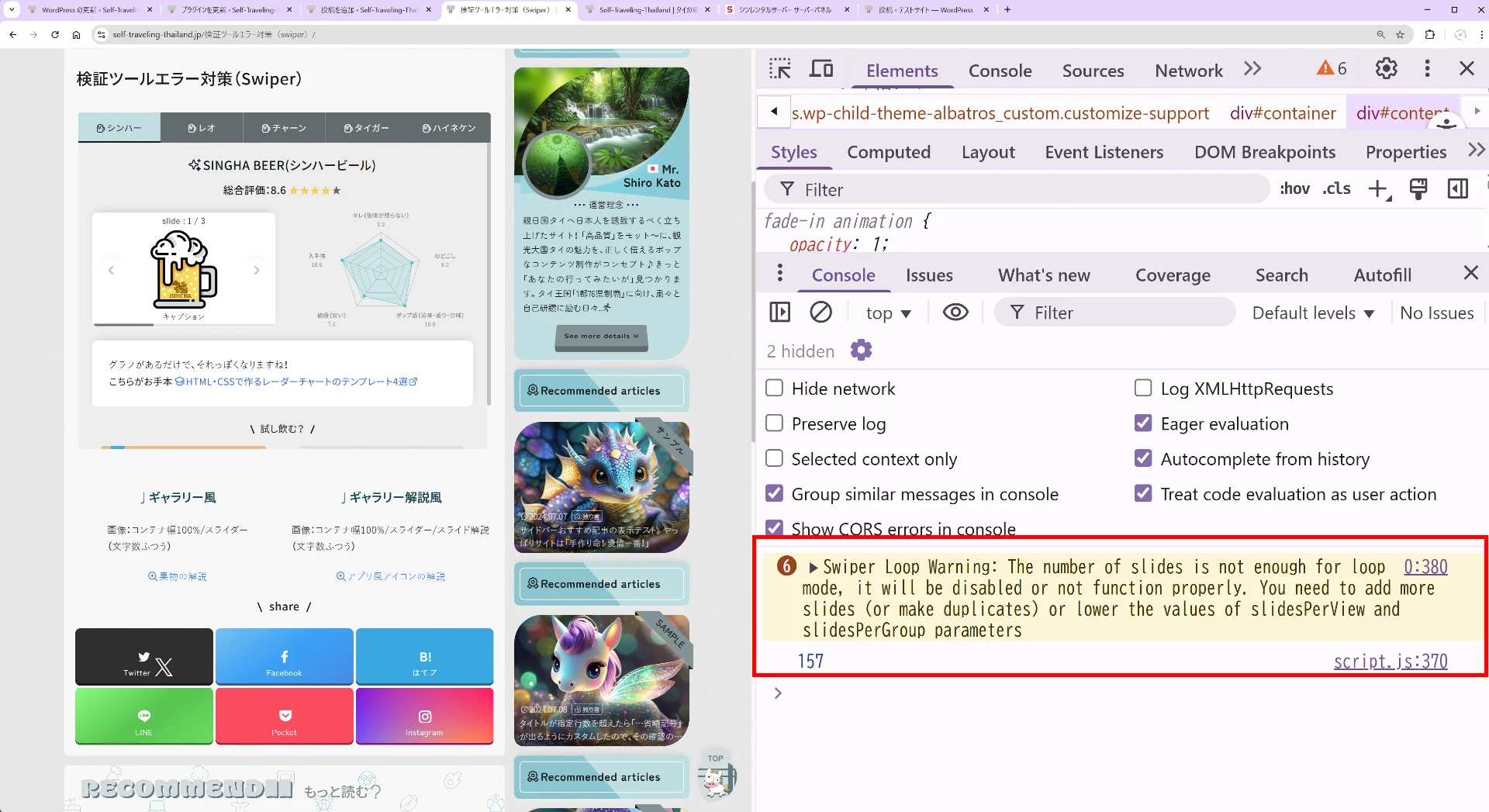Bookmark this page with star icon

click(x=1400, y=34)
